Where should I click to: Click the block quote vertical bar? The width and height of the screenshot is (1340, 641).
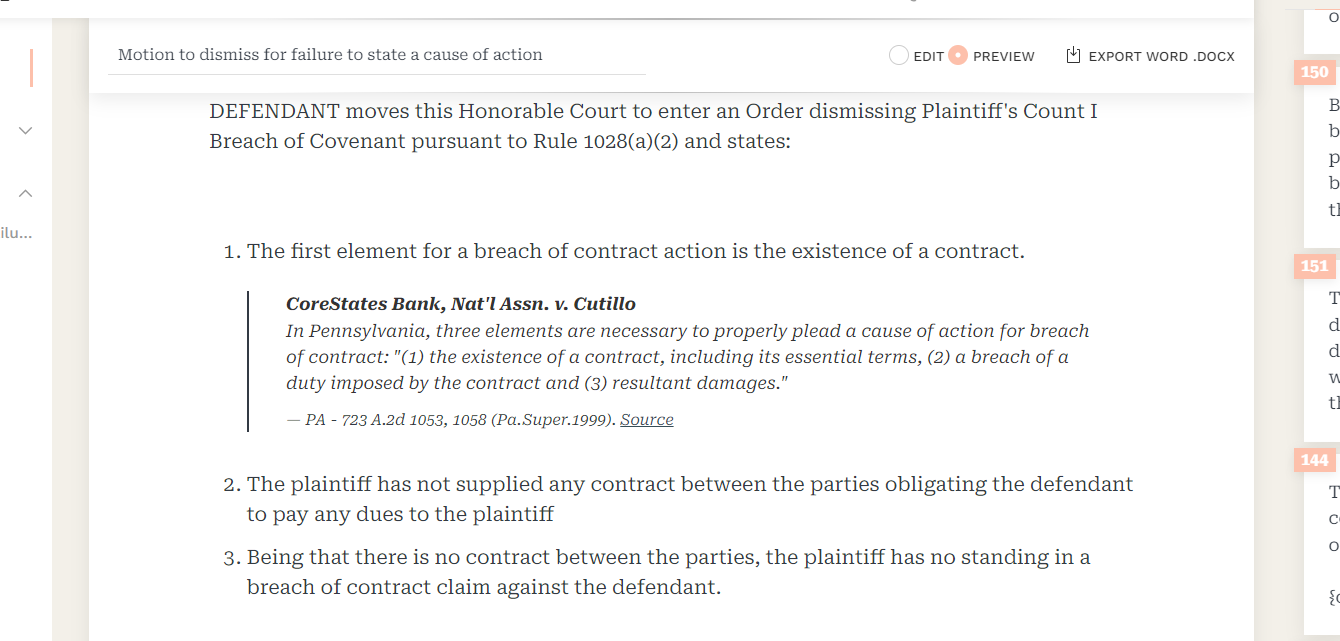[248, 361]
